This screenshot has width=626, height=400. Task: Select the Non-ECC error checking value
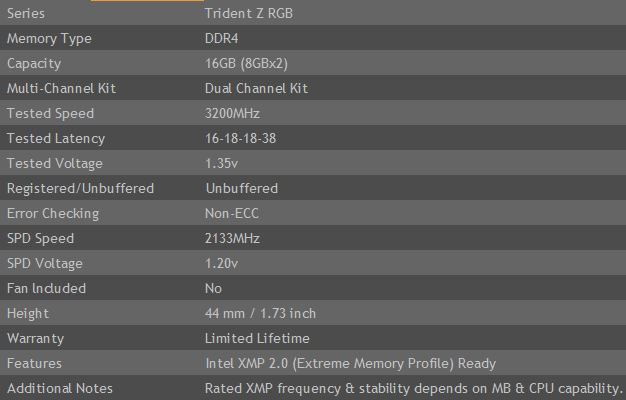click(232, 214)
